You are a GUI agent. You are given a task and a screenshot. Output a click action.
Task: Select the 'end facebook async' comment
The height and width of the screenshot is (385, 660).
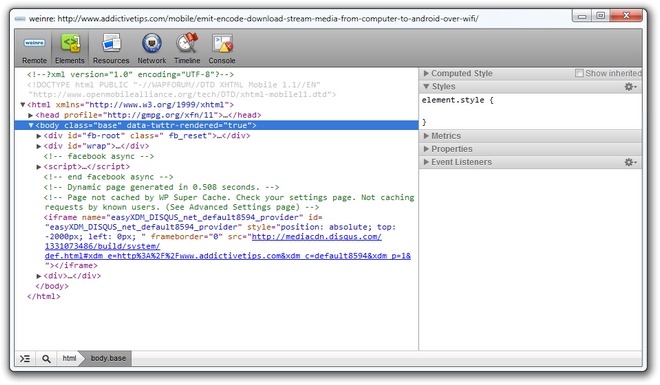pos(109,177)
